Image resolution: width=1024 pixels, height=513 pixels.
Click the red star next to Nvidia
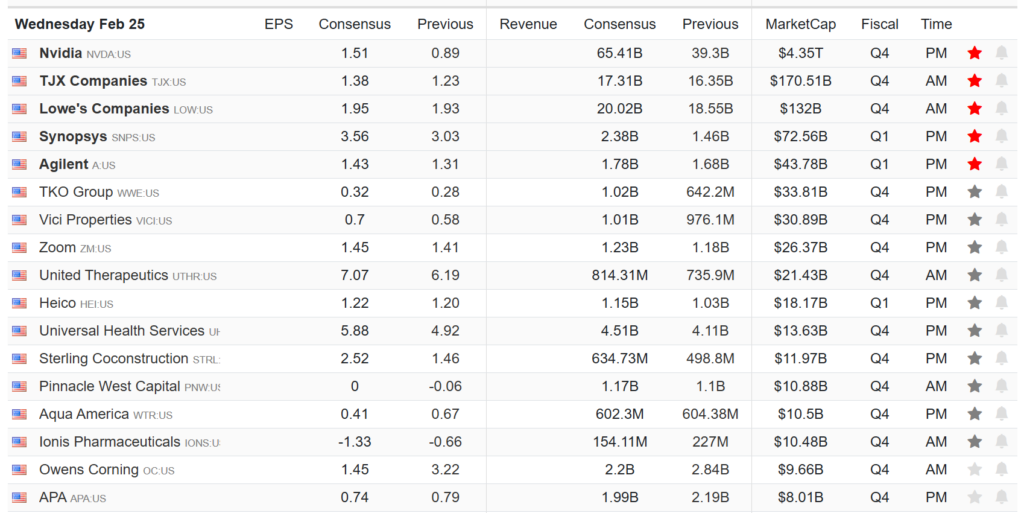pyautogui.click(x=974, y=53)
